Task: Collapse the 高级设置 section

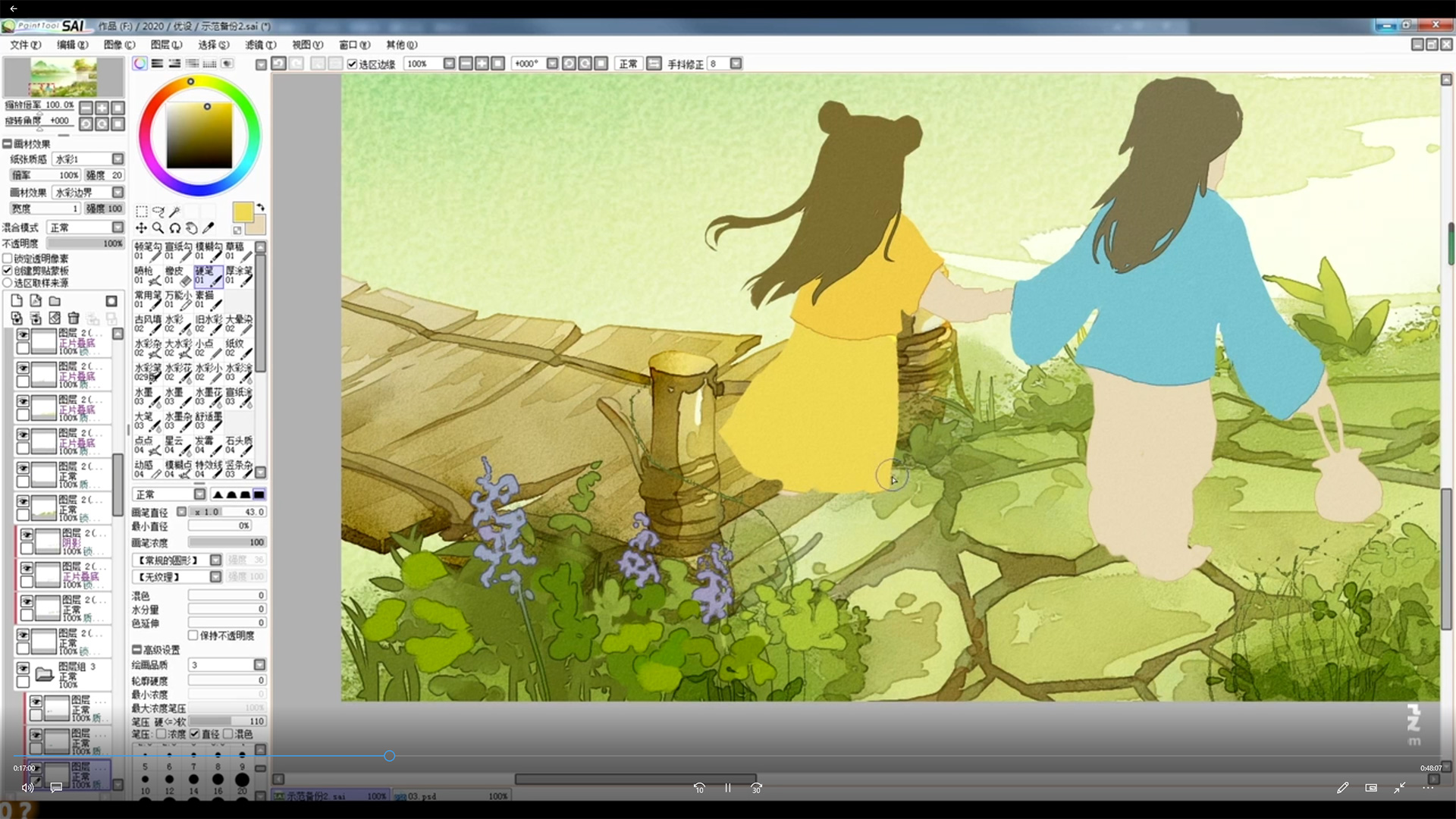Action: click(137, 650)
